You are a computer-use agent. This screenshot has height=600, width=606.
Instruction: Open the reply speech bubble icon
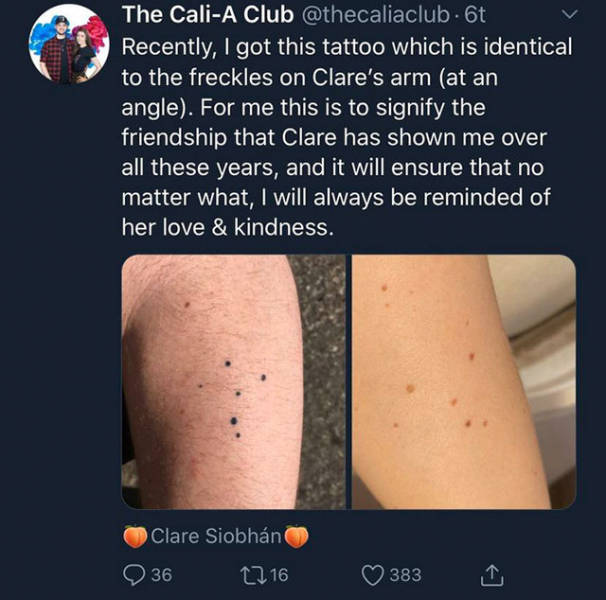(133, 575)
